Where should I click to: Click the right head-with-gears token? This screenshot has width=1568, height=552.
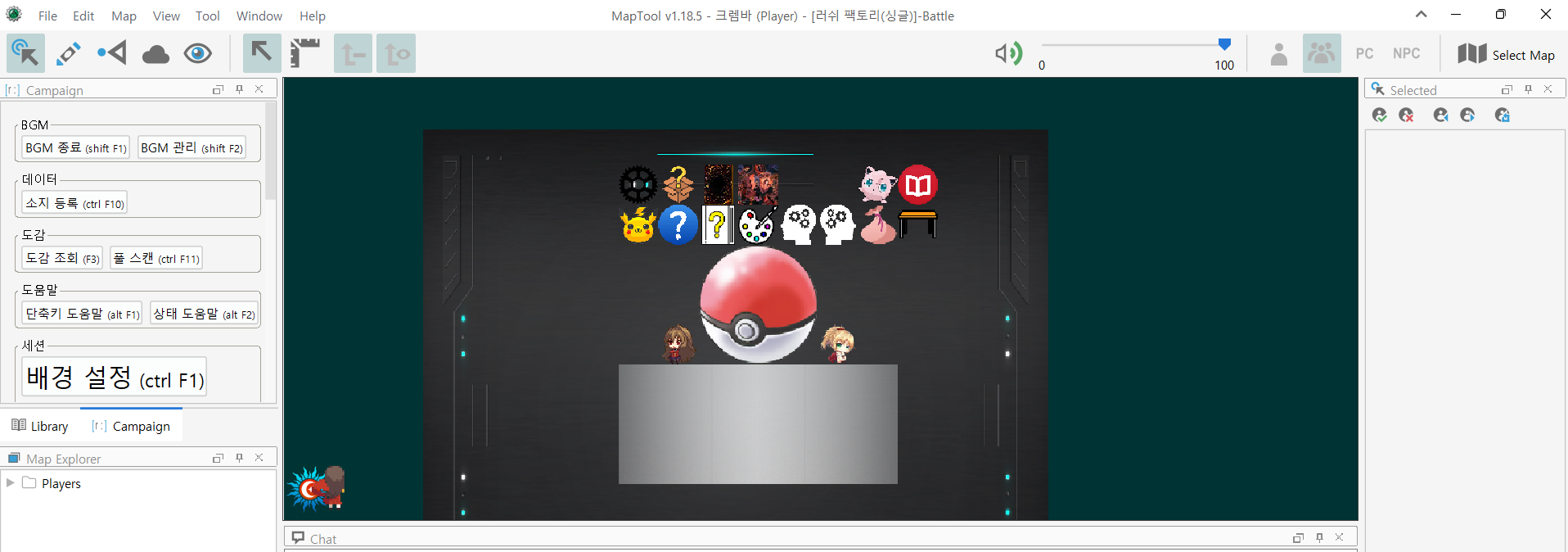click(837, 225)
